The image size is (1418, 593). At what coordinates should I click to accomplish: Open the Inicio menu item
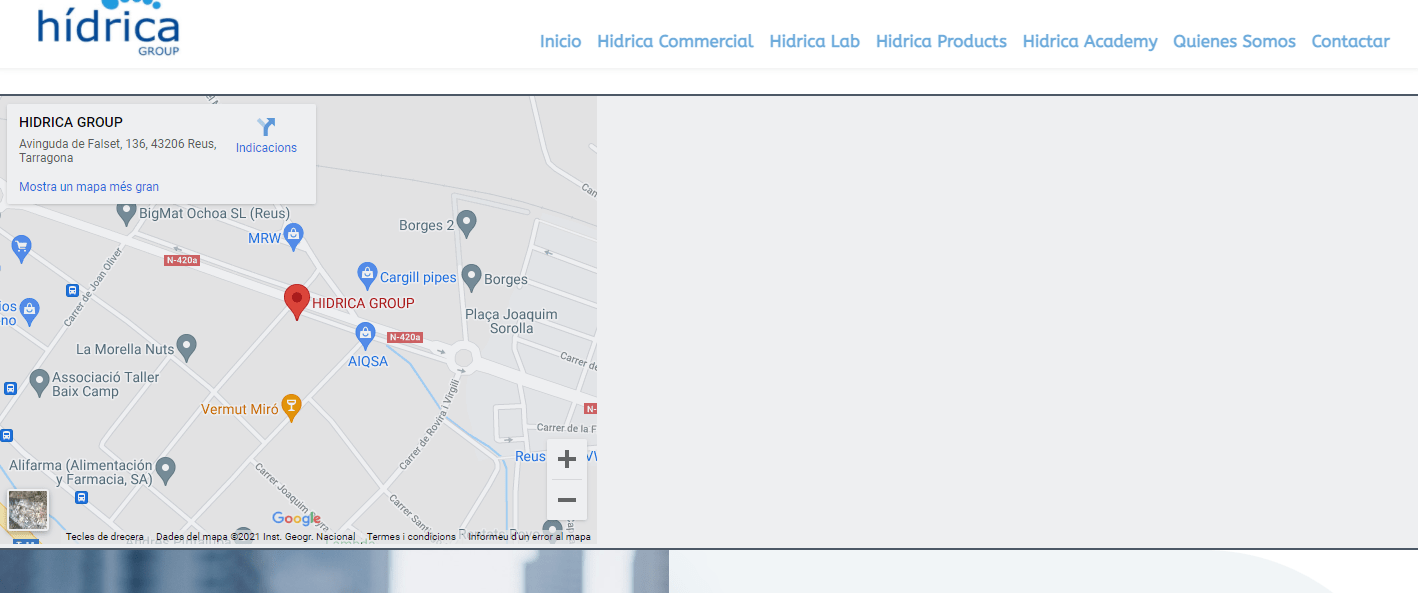coord(560,41)
